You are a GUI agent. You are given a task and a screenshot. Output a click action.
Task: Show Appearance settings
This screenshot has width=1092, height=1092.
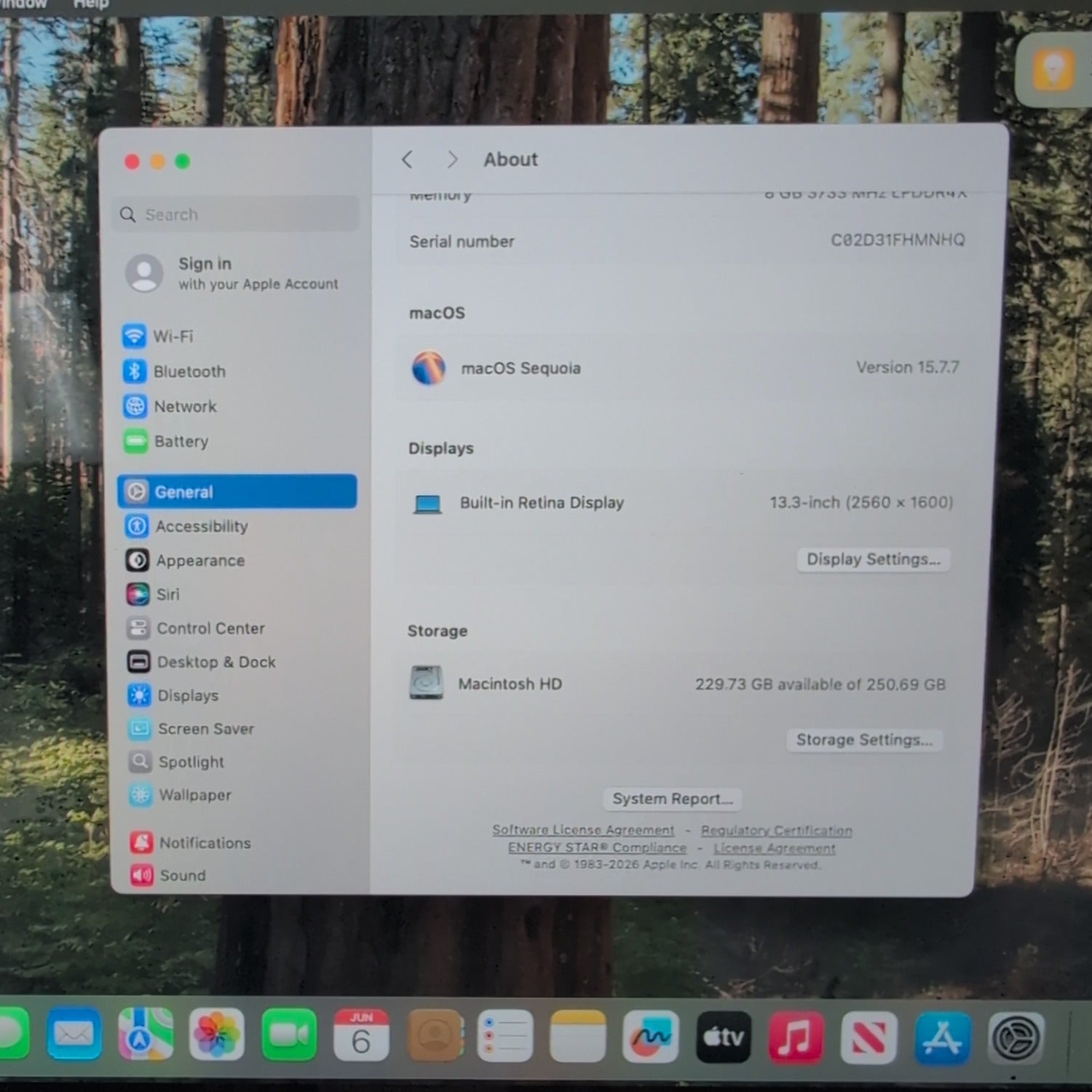(x=185, y=560)
